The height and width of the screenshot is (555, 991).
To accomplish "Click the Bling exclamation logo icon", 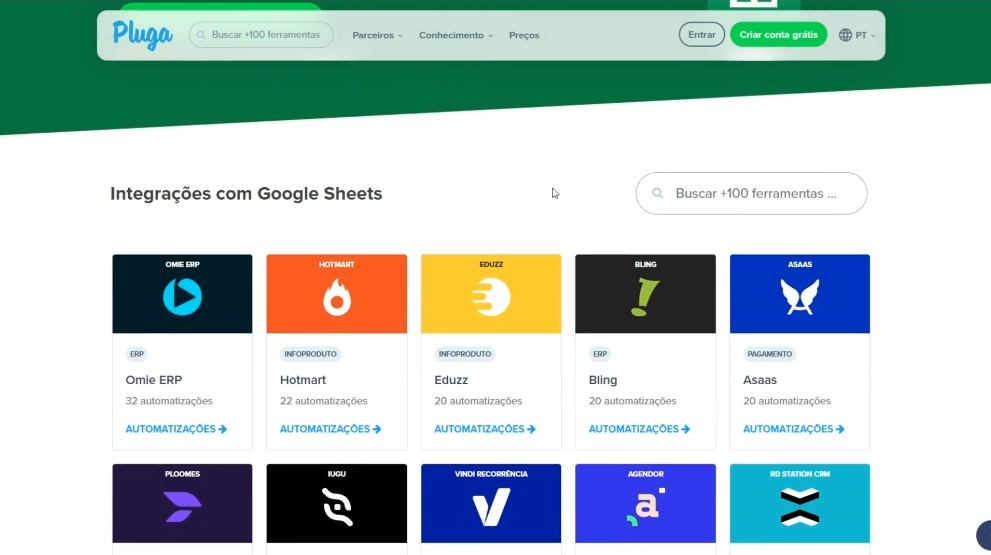I will tap(645, 297).
